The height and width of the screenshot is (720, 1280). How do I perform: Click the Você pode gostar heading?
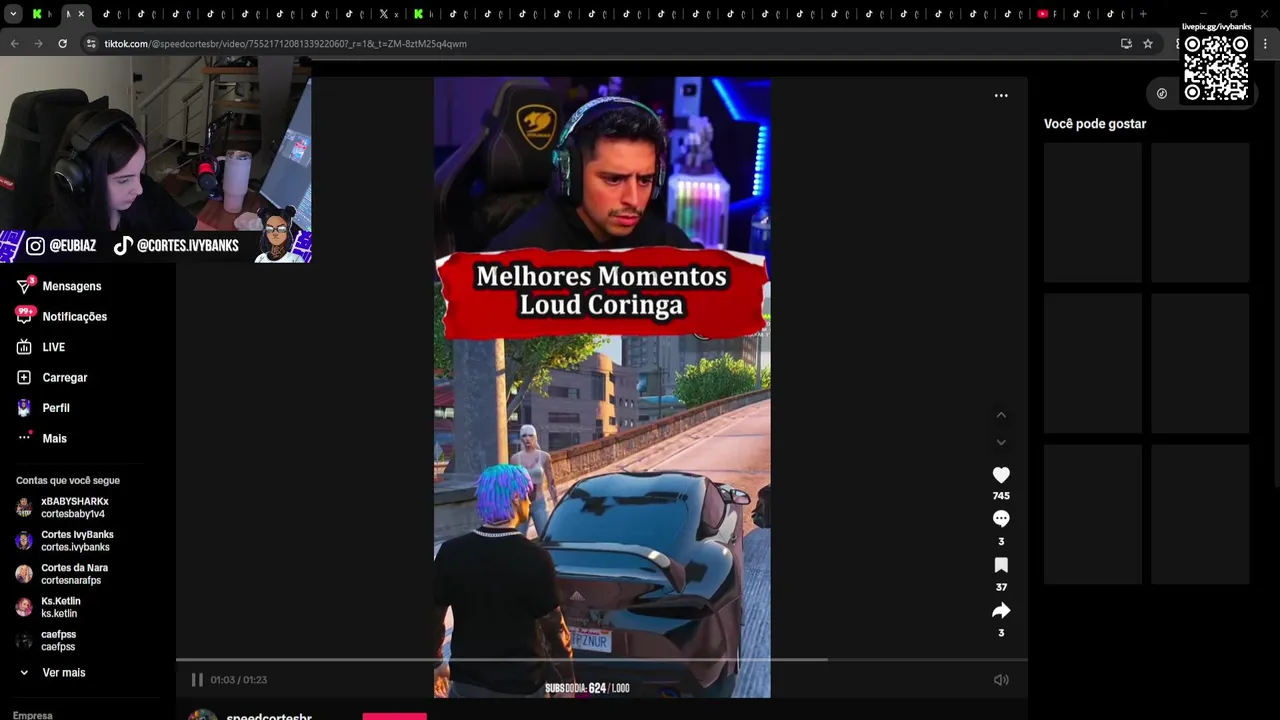click(x=1095, y=124)
